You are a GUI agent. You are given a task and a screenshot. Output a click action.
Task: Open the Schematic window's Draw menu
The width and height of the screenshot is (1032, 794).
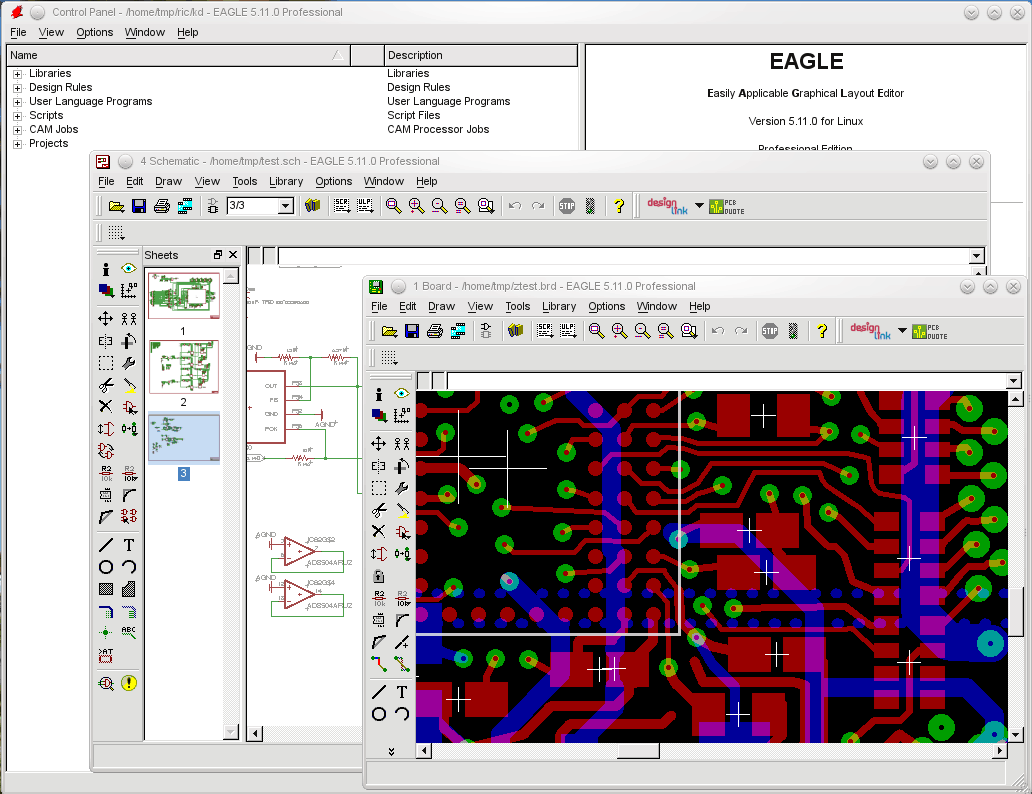pos(168,181)
